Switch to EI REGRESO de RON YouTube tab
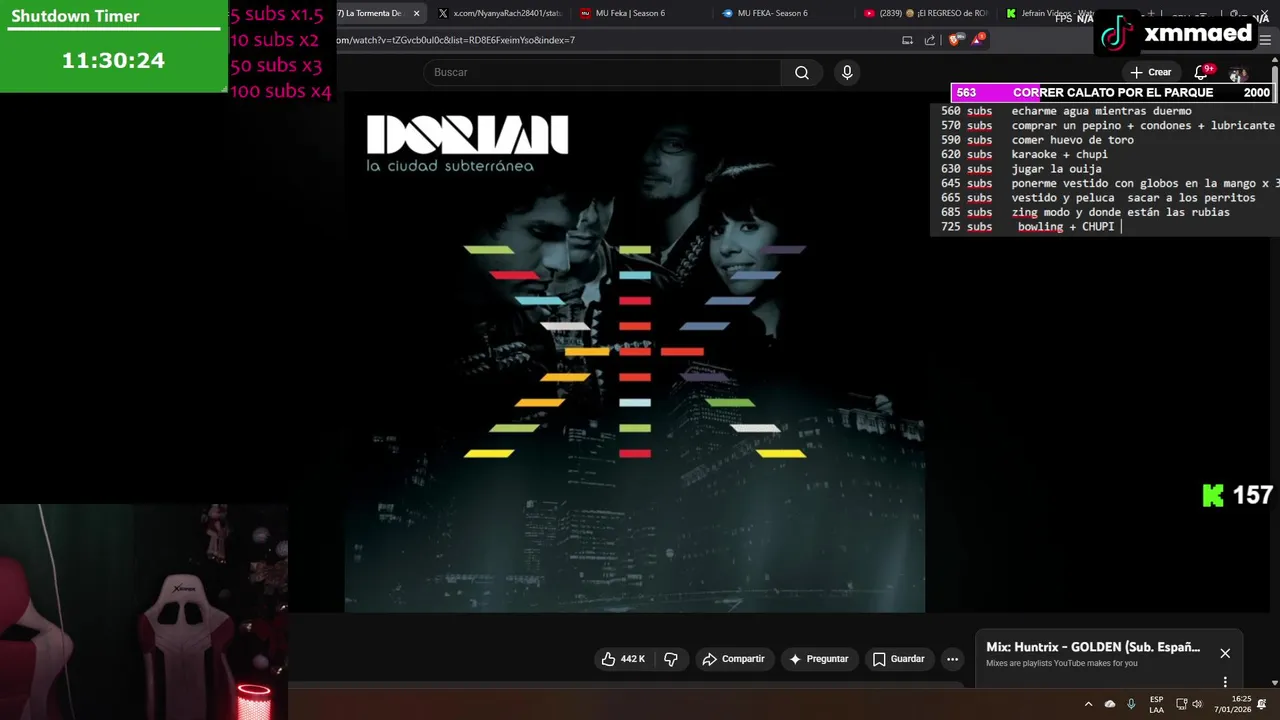Screen dimensions: 1280x720 (926, 13)
